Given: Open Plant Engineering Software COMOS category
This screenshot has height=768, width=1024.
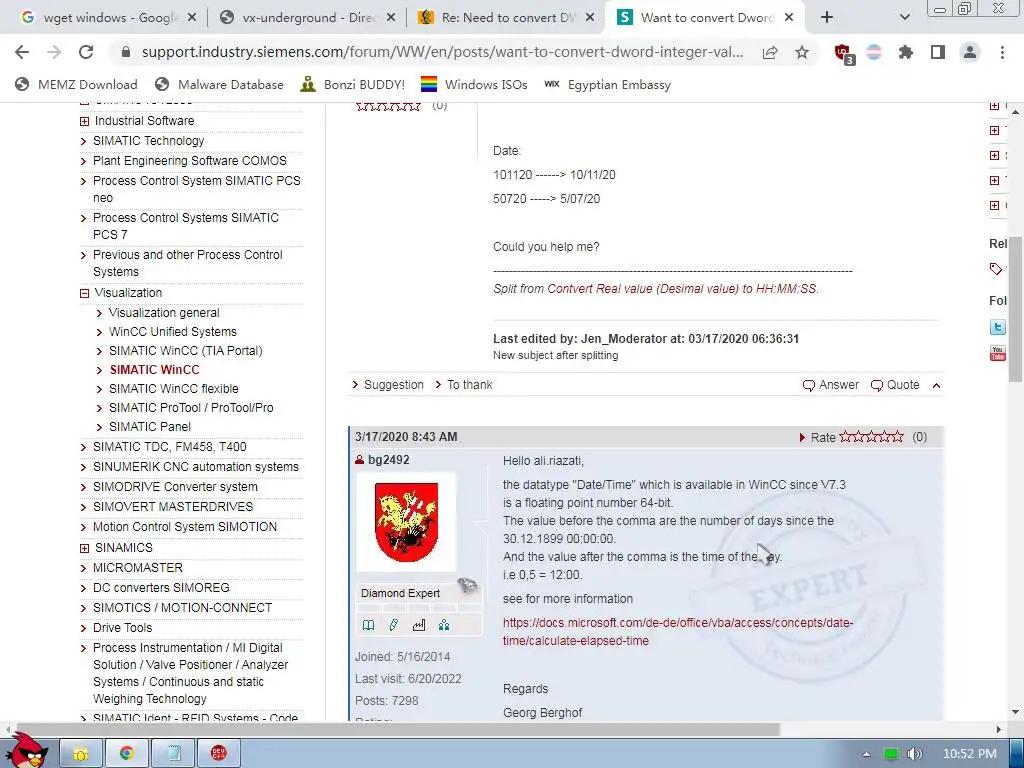Looking at the screenshot, I should click(x=189, y=161).
